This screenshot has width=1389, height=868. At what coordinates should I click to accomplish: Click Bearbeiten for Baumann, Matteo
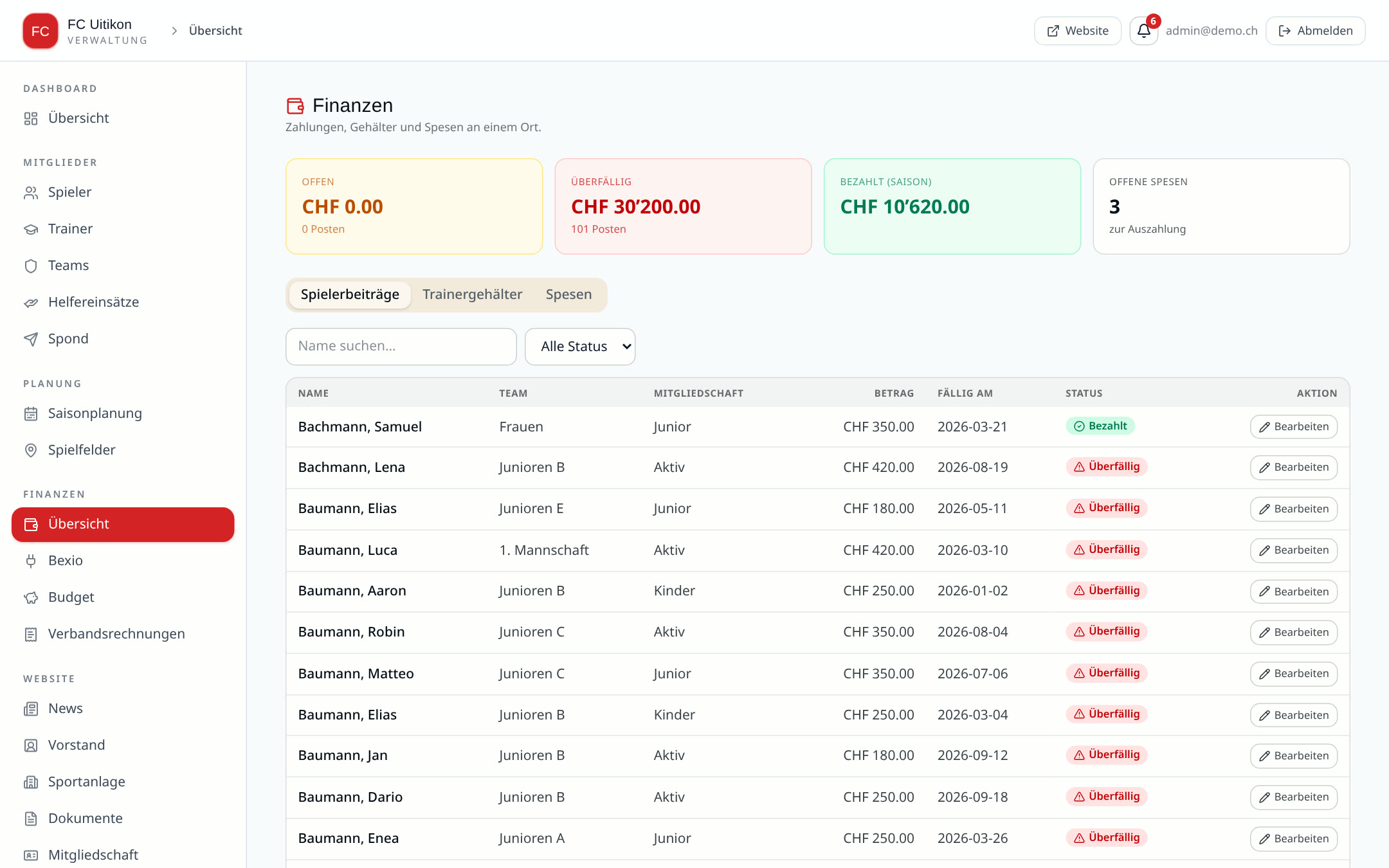tap(1294, 674)
